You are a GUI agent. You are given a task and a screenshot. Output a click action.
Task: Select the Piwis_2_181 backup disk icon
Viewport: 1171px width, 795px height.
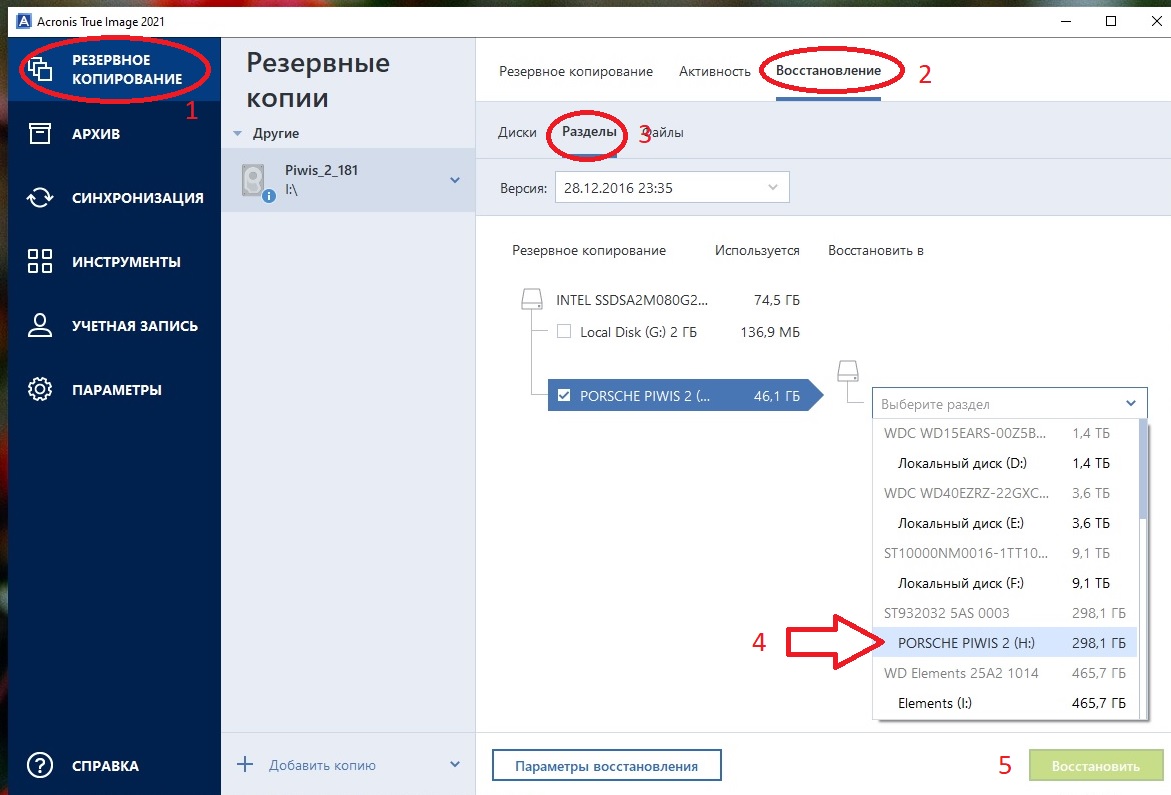256,181
